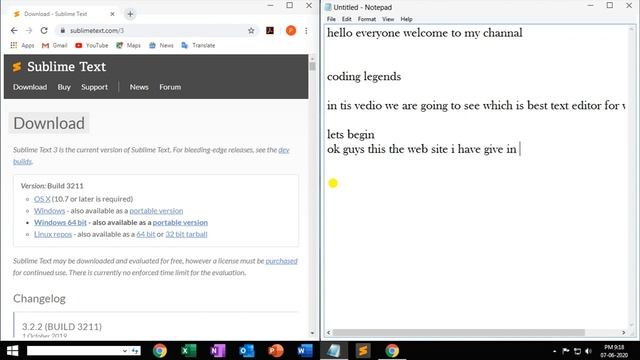Open Outlook from the taskbar
Screen dimensions: 640x360
click(x=247, y=351)
